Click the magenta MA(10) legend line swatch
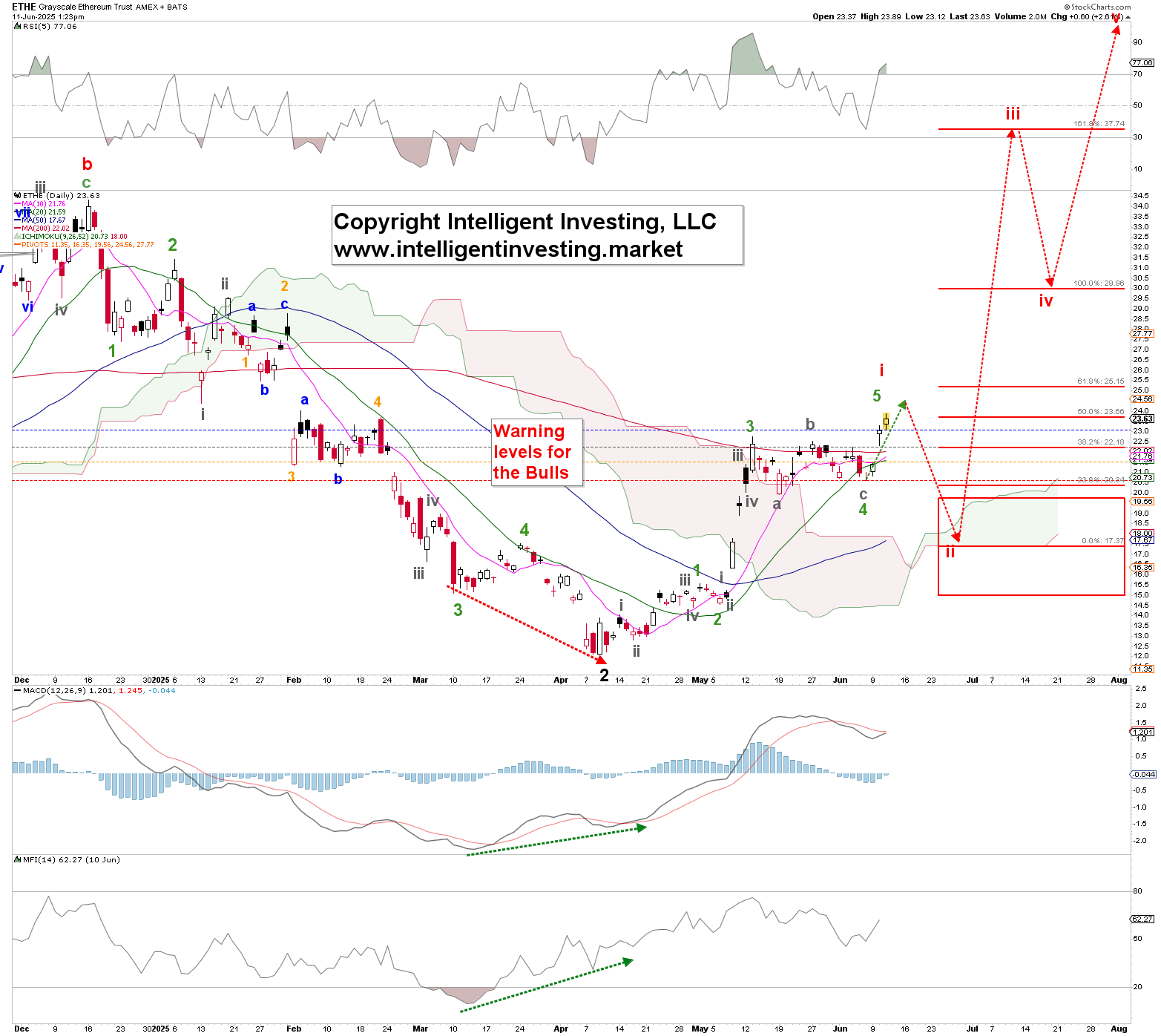The width and height of the screenshot is (1161, 1036). [x=18, y=204]
